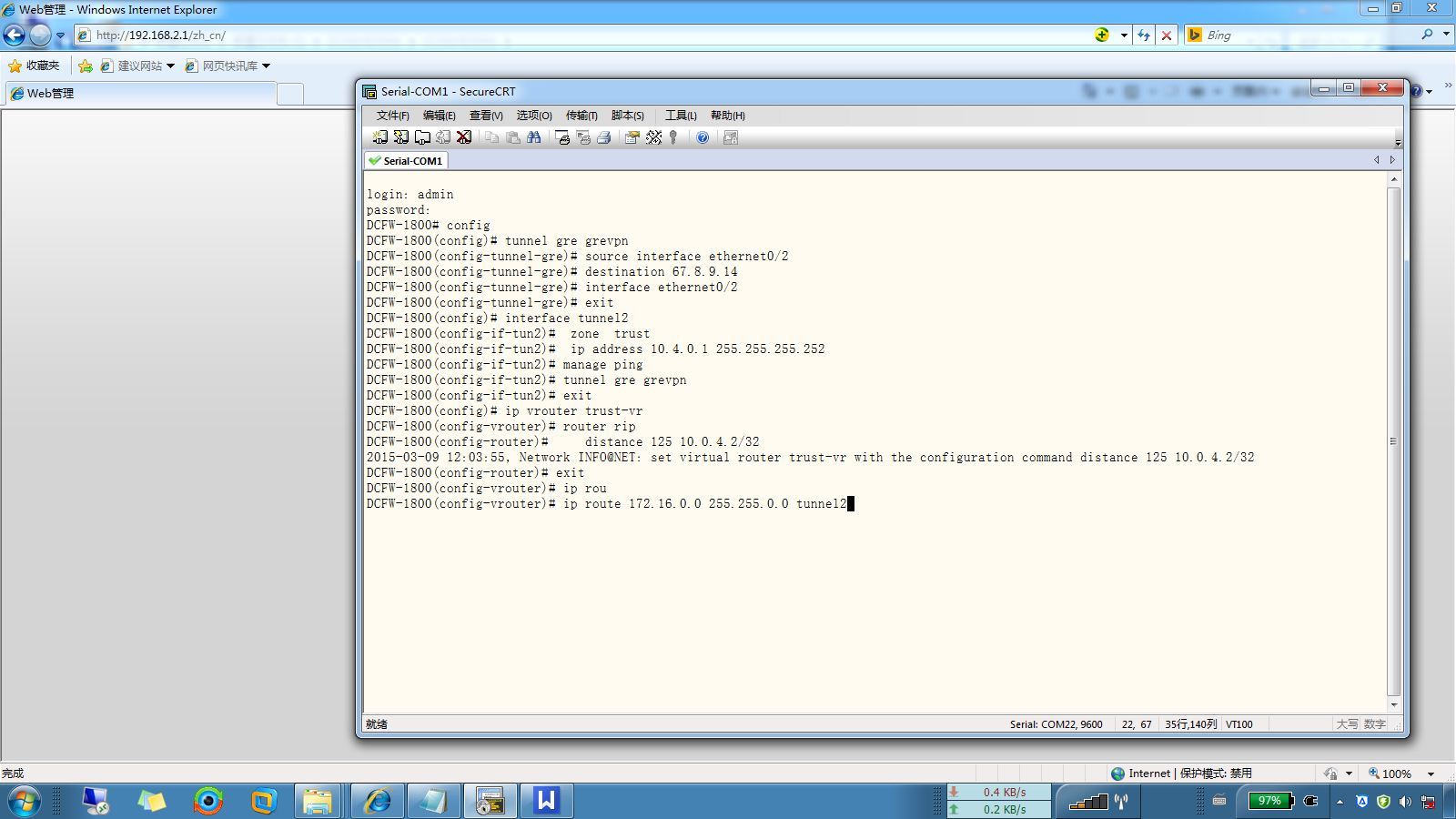Image resolution: width=1456 pixels, height=819 pixels.
Task: Open the 脚本(S) menu
Action: [628, 116]
